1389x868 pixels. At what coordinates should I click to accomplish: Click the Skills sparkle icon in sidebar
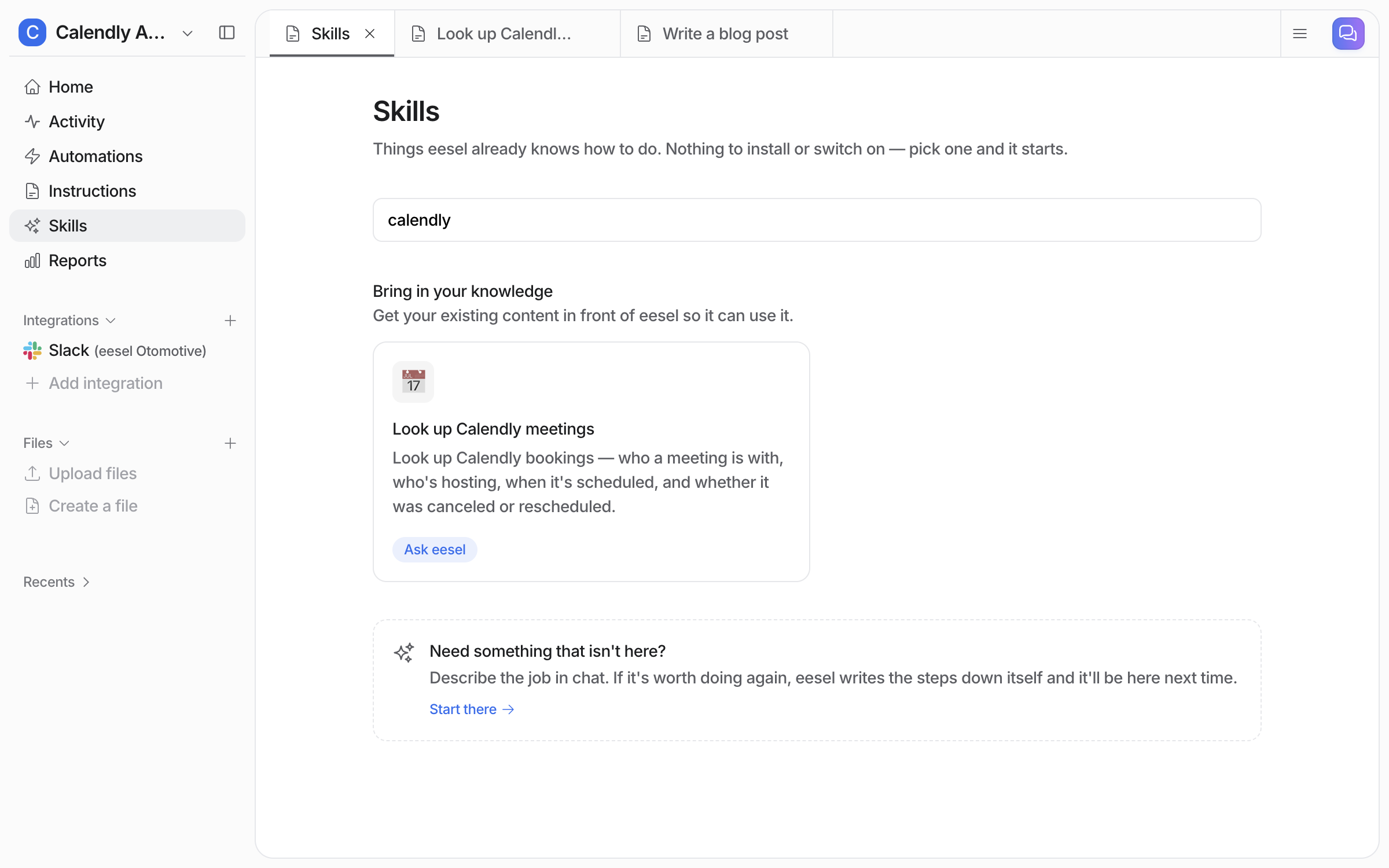(32, 226)
